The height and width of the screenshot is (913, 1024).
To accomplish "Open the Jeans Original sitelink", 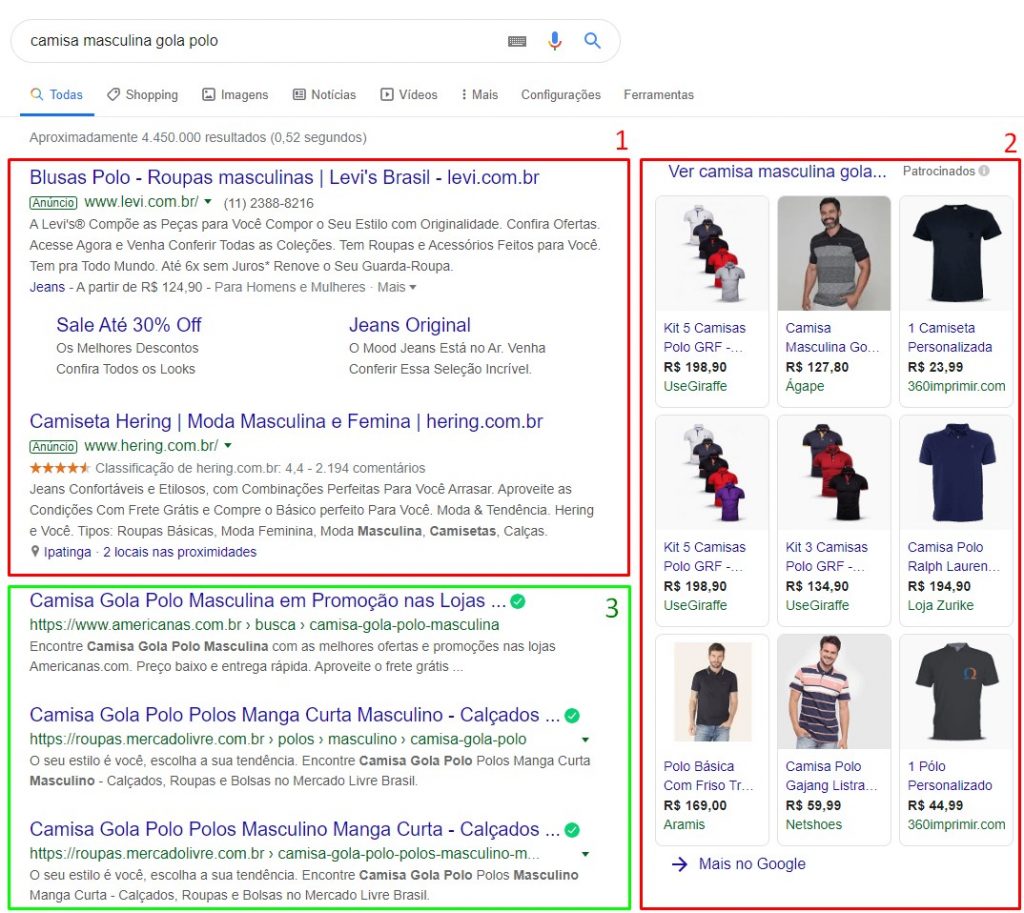I will tap(409, 325).
